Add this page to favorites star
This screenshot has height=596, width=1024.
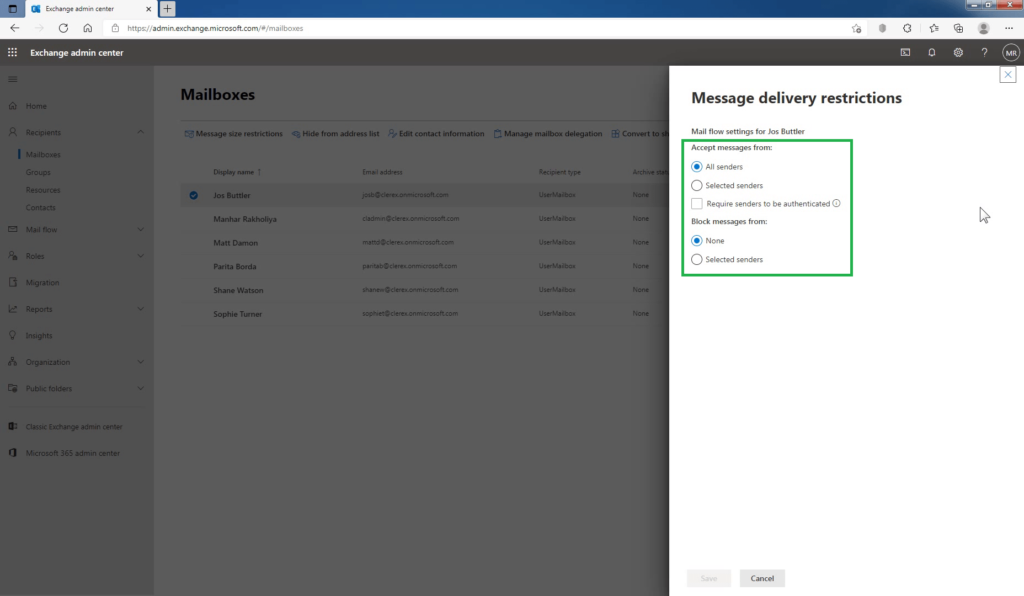(x=856, y=28)
